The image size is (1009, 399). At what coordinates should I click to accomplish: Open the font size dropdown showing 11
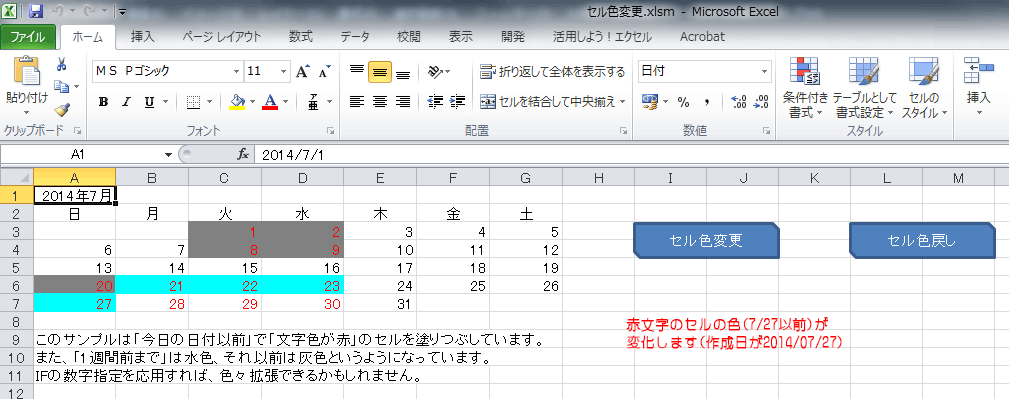pos(284,71)
